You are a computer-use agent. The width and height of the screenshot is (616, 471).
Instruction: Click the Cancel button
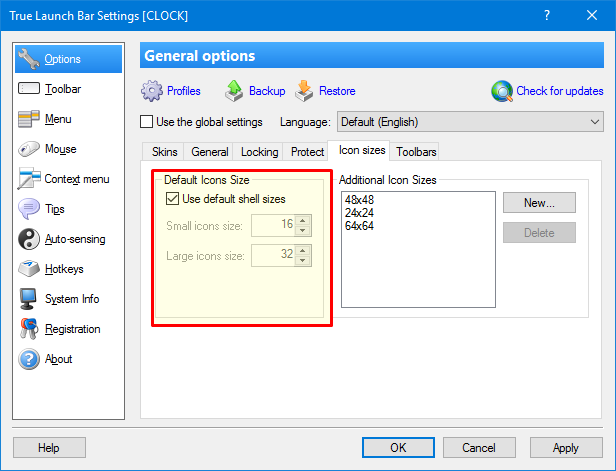click(x=479, y=447)
